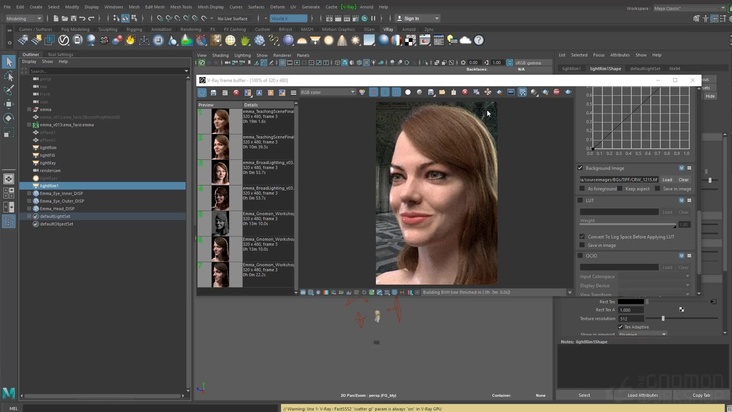The width and height of the screenshot is (732, 412).
Task: Toggle Save in image checkbox in Background image row
Action: tap(657, 189)
